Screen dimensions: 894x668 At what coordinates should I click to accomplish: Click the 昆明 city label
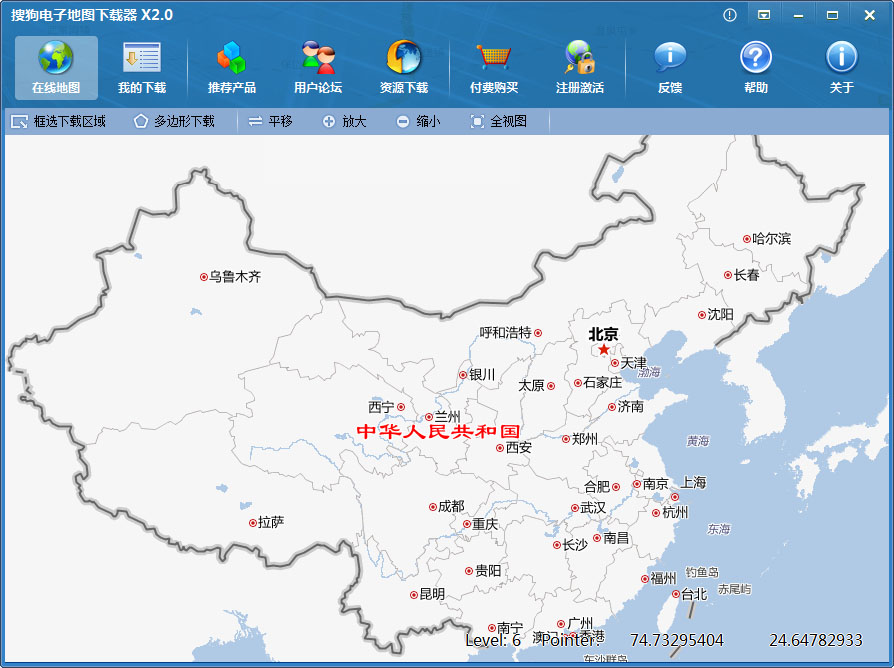pyautogui.click(x=432, y=594)
